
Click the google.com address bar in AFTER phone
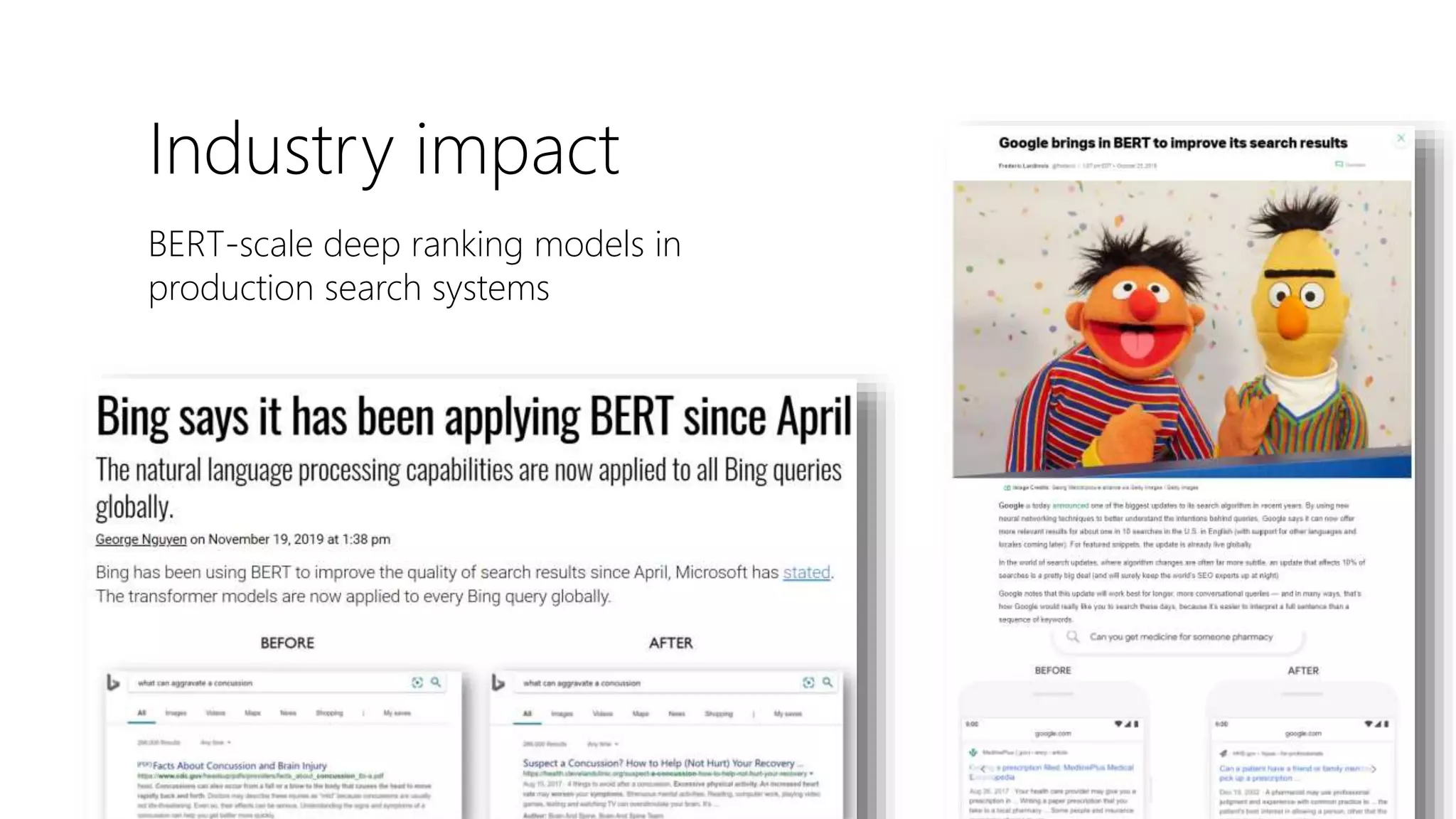1303,733
